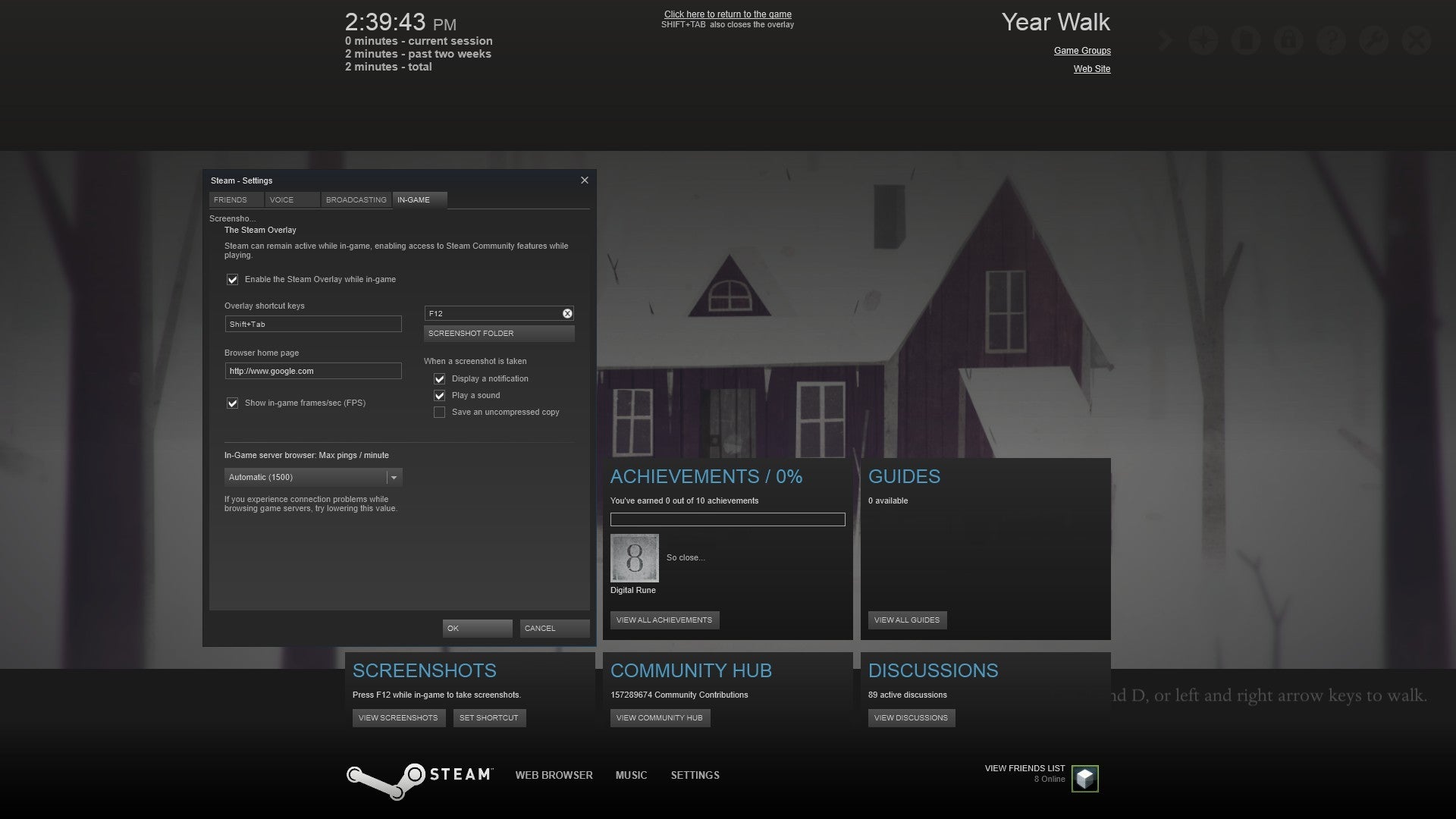Select the IN-GAME tab
1456x819 pixels.
click(x=413, y=199)
